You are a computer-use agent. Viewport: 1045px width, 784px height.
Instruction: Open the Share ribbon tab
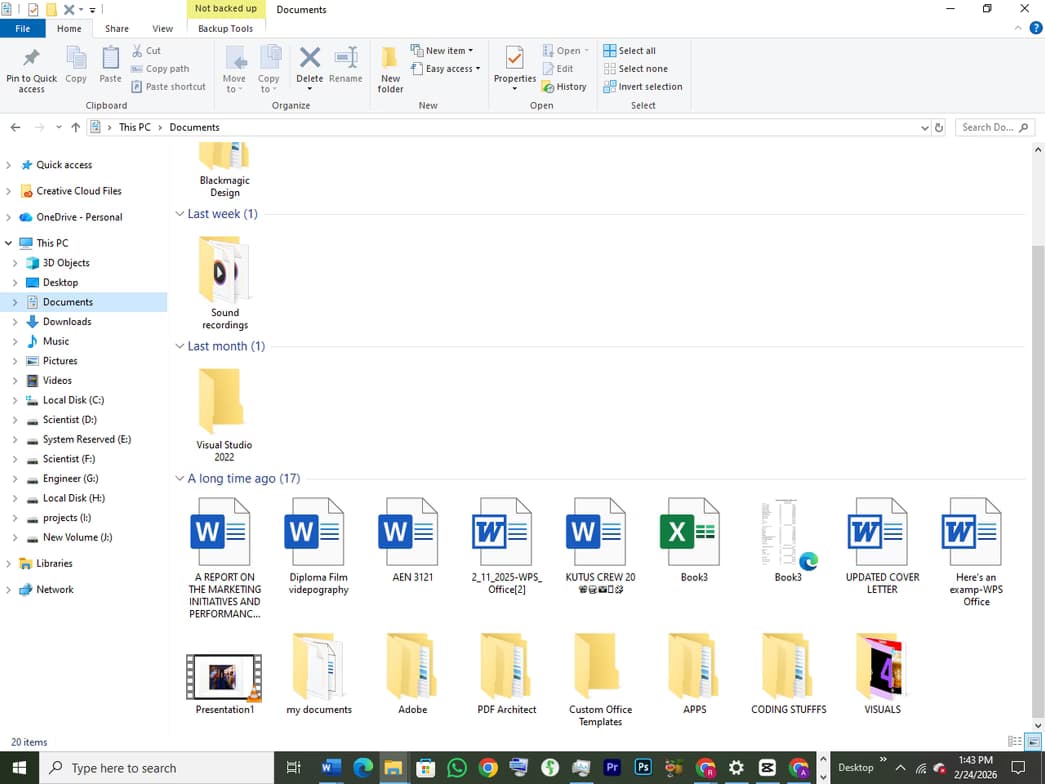point(117,29)
